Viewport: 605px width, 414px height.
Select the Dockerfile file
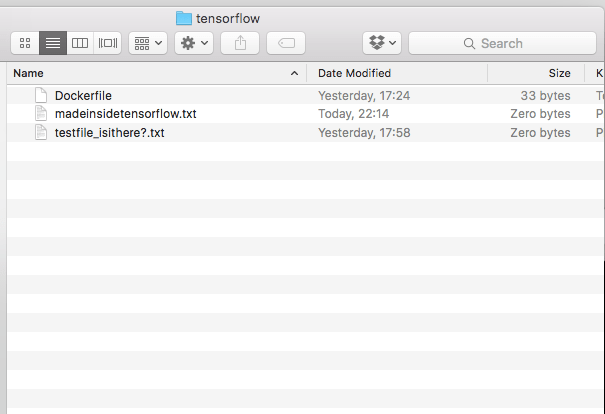(x=83, y=96)
